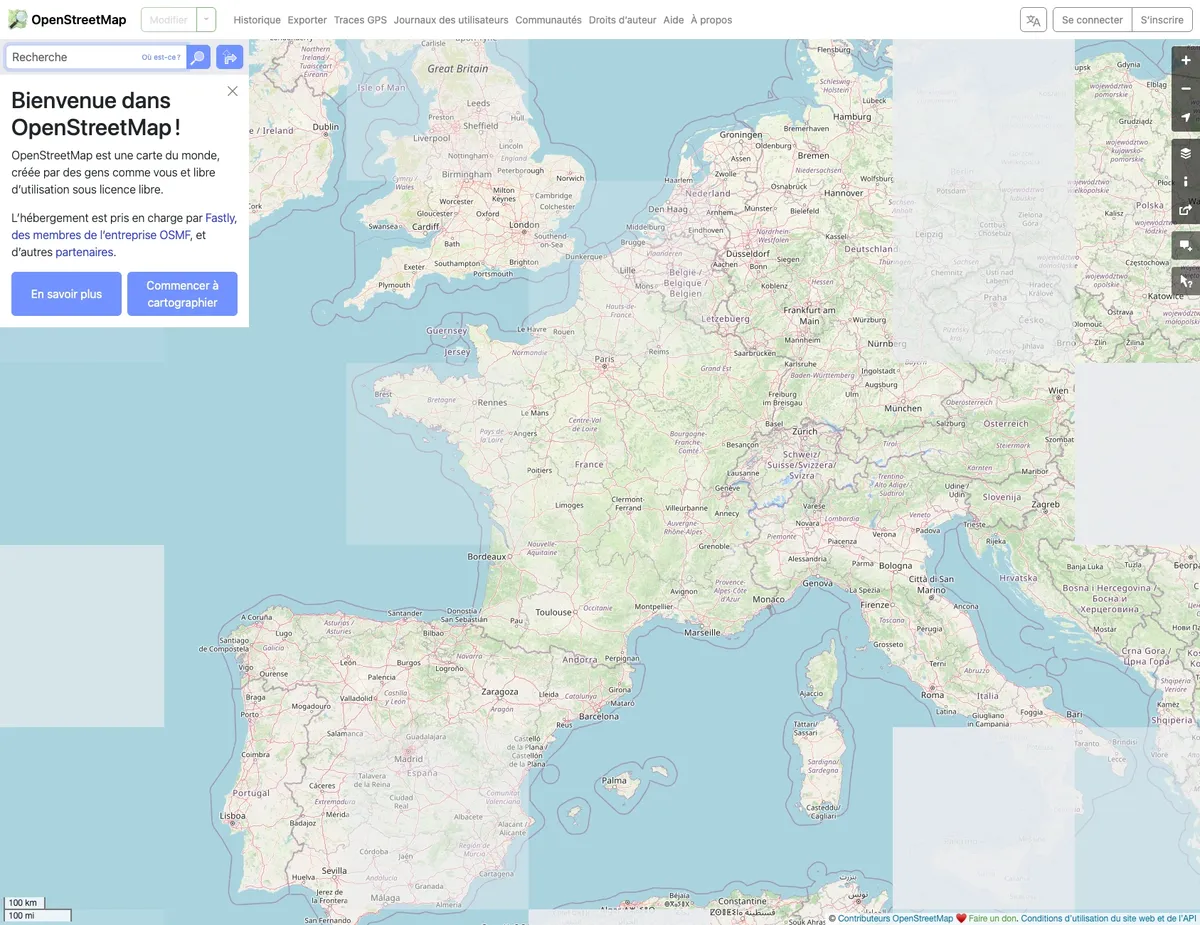This screenshot has width=1200, height=925.
Task: Click the magnifier search button
Action: (198, 57)
